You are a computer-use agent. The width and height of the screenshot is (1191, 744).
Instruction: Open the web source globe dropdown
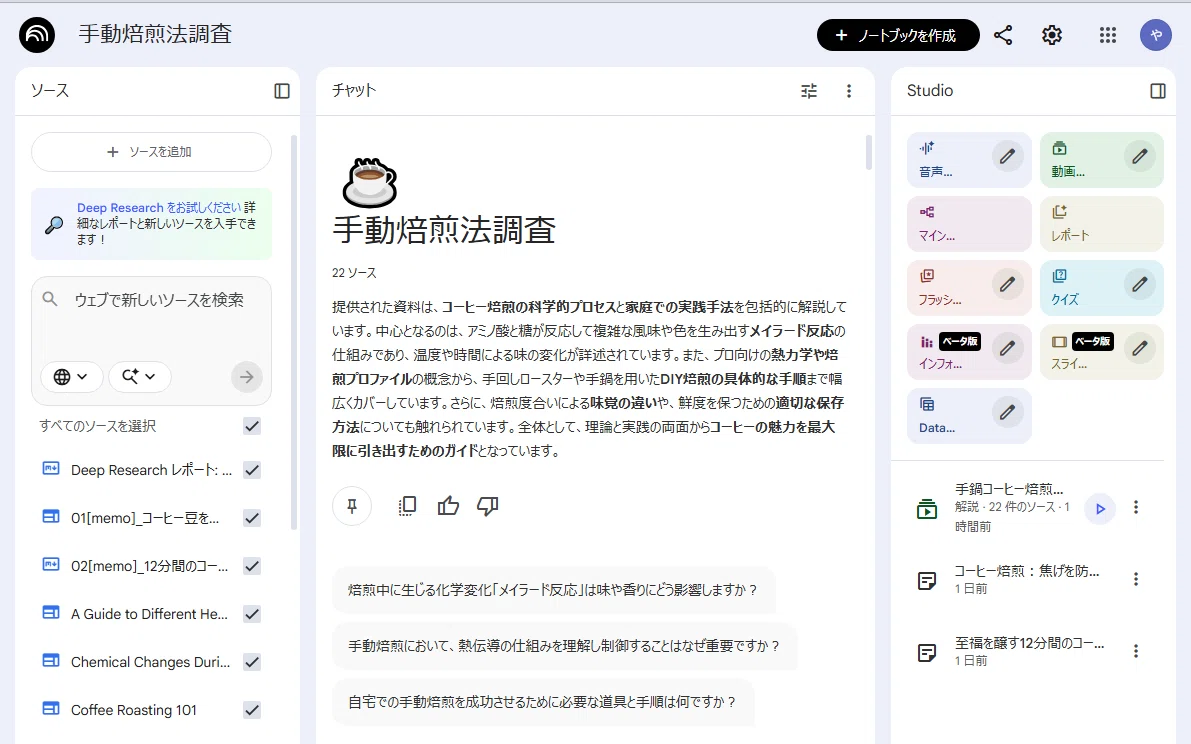click(x=71, y=377)
